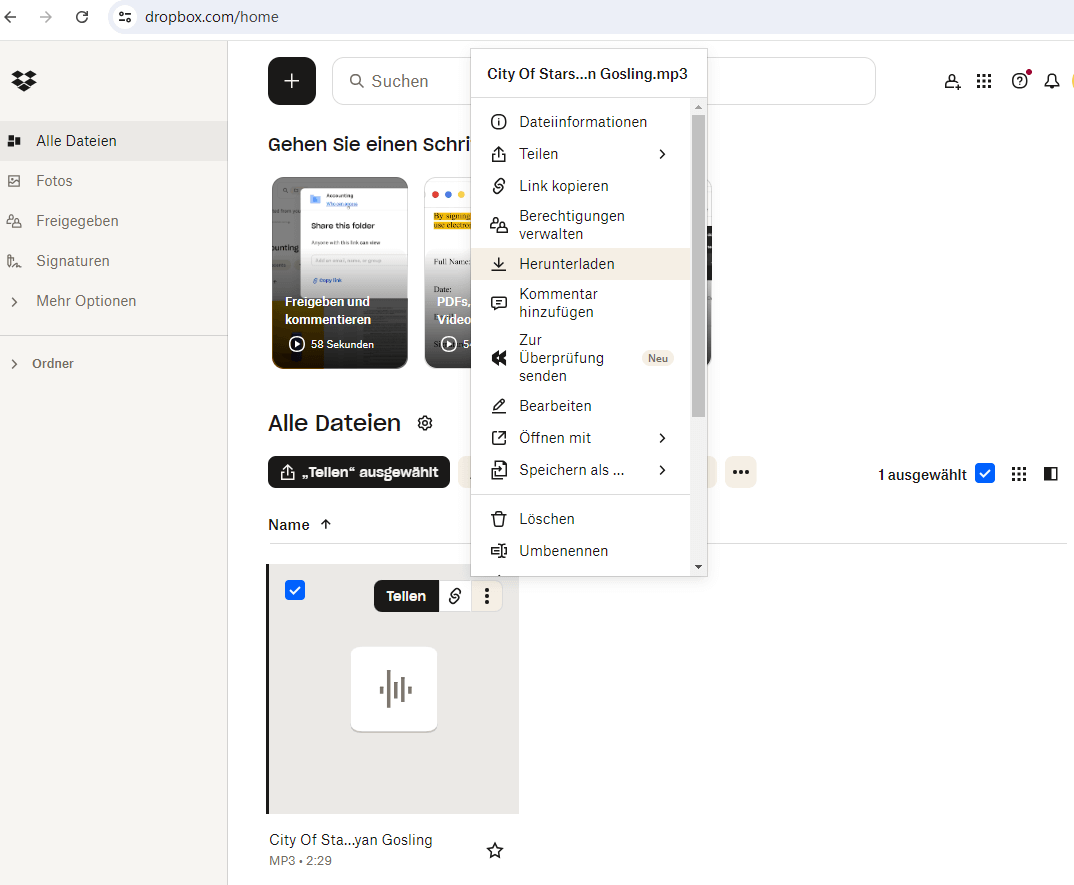Open the Teilen submenu in the context menu
Viewport: 1074px width, 885px height.
click(580, 154)
